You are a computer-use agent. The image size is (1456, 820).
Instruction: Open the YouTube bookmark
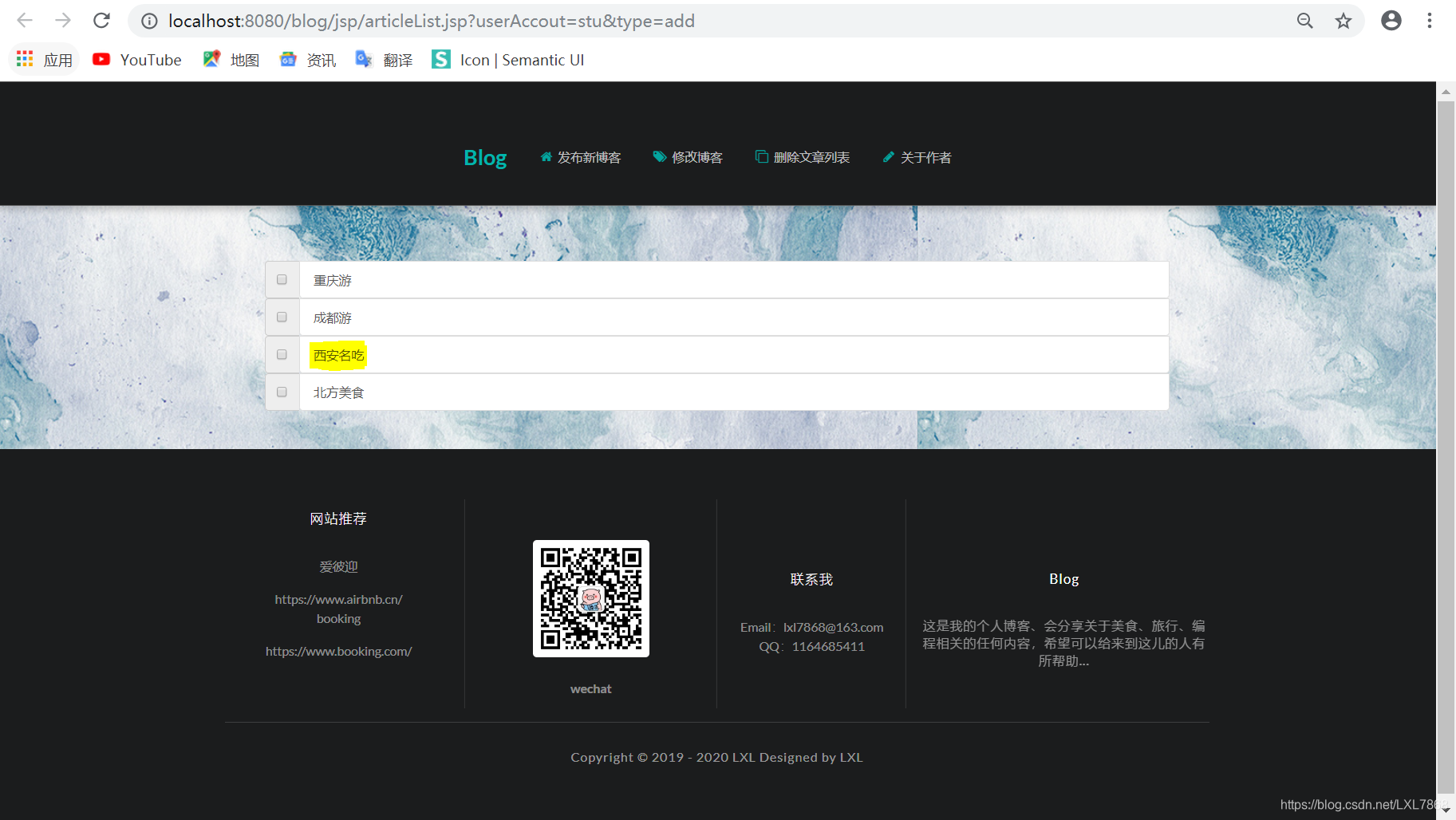tap(137, 60)
